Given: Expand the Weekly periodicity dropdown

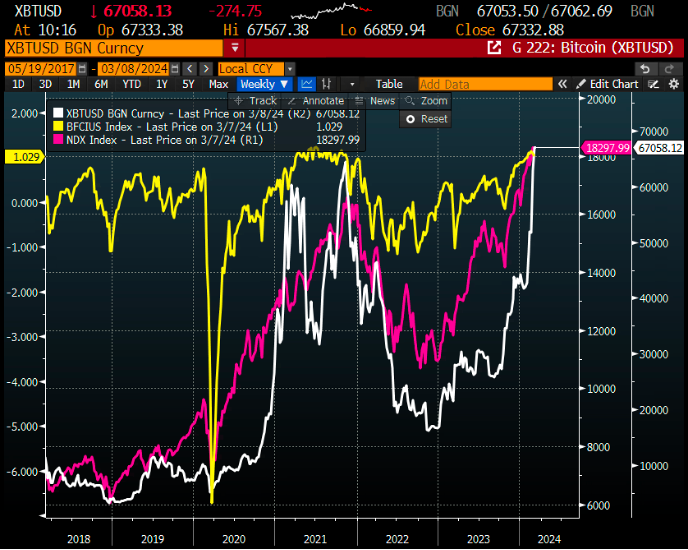Looking at the screenshot, I should pyautogui.click(x=284, y=84).
